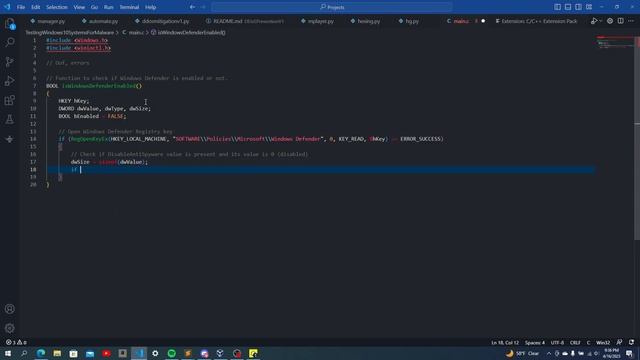Click the taskbar search magnifier
The width and height of the screenshot is (640, 360).
[x=24, y=353]
